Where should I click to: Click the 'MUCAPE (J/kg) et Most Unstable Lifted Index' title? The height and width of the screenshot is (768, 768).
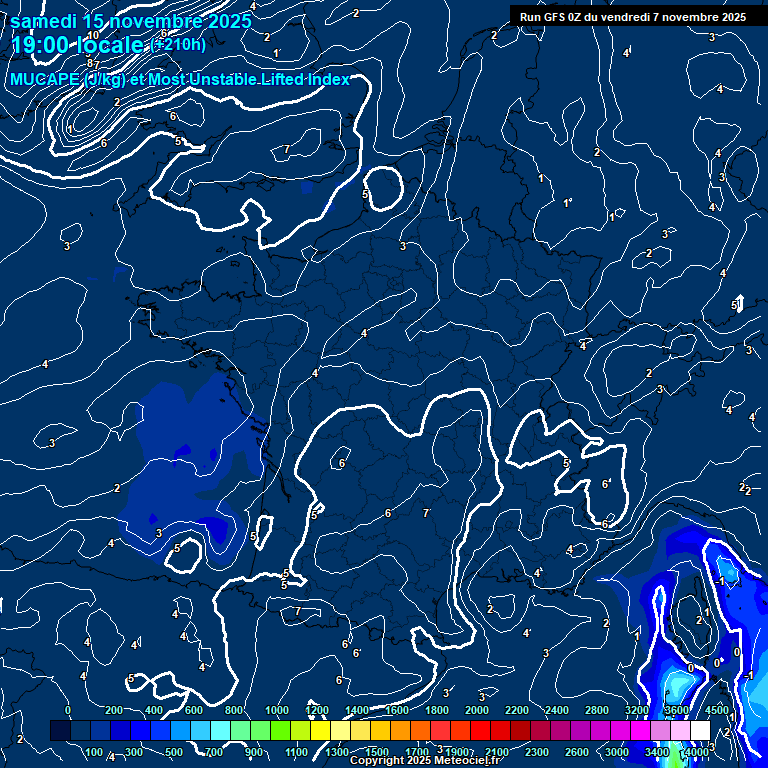pyautogui.click(x=180, y=79)
